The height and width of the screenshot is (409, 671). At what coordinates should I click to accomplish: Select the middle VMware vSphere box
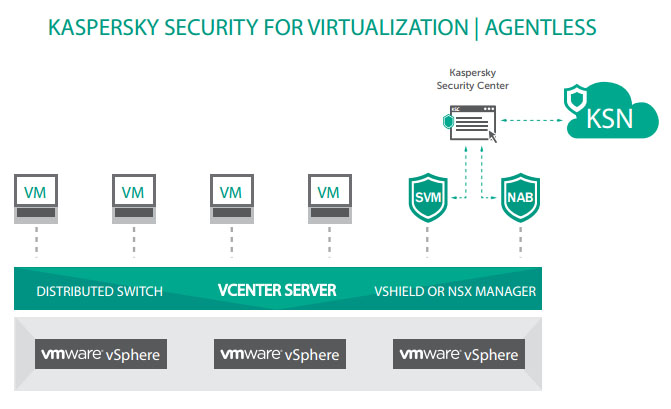tap(279, 354)
